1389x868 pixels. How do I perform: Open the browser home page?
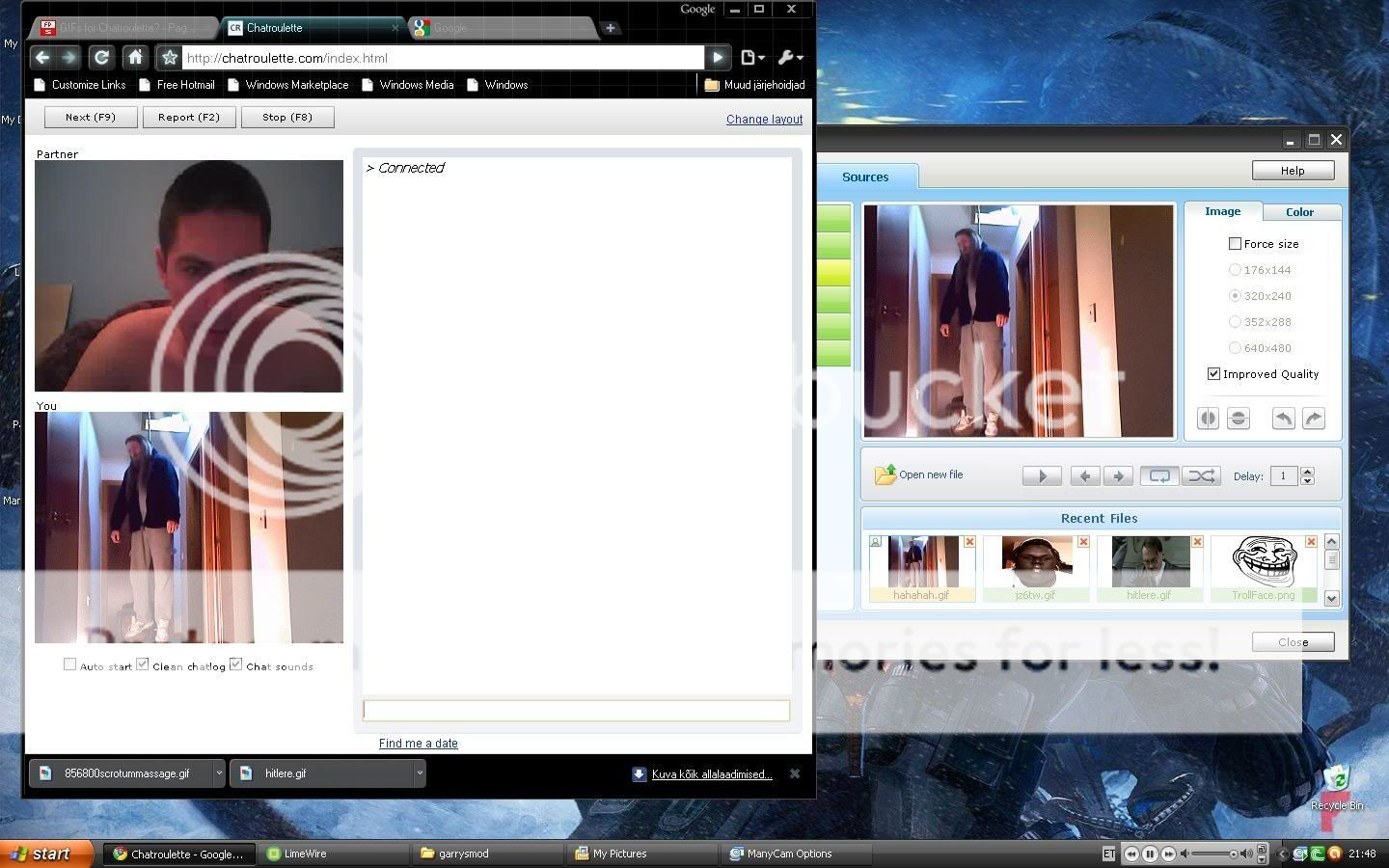135,58
